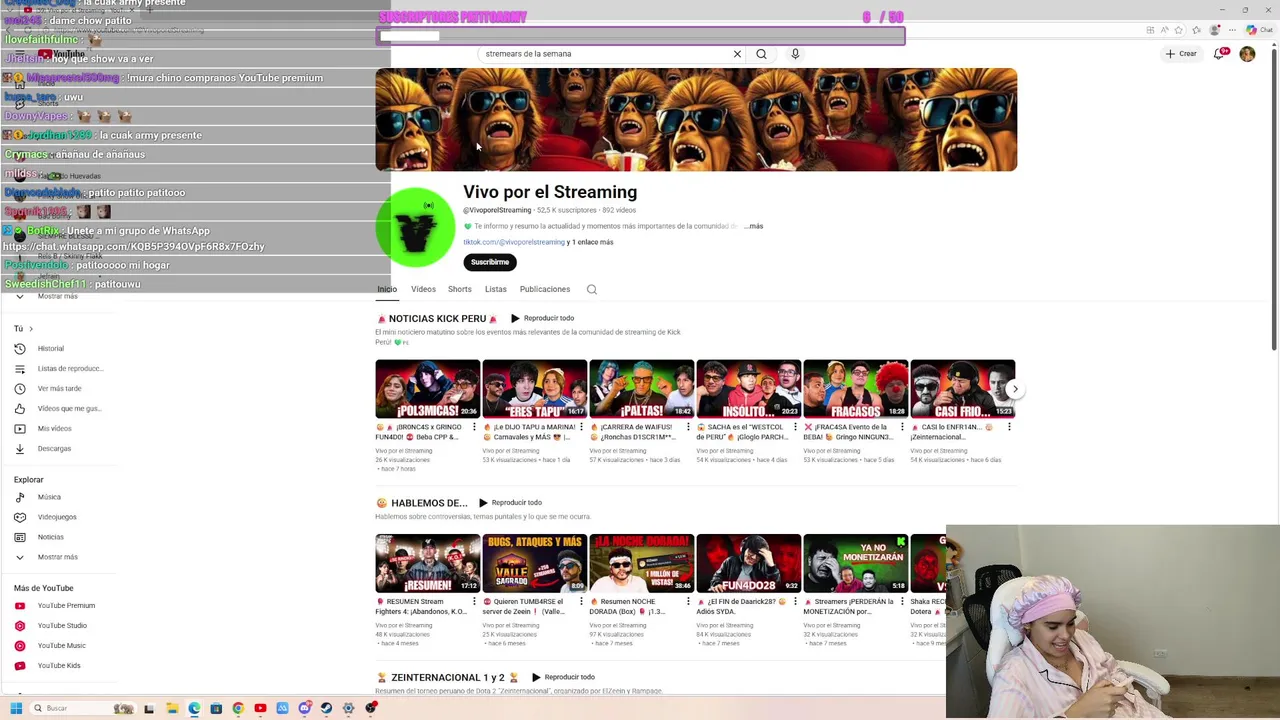Screen dimensions: 1280x720
Task: Open the ¡LA NOCHE DORADA! video thumbnail
Action: (642, 563)
